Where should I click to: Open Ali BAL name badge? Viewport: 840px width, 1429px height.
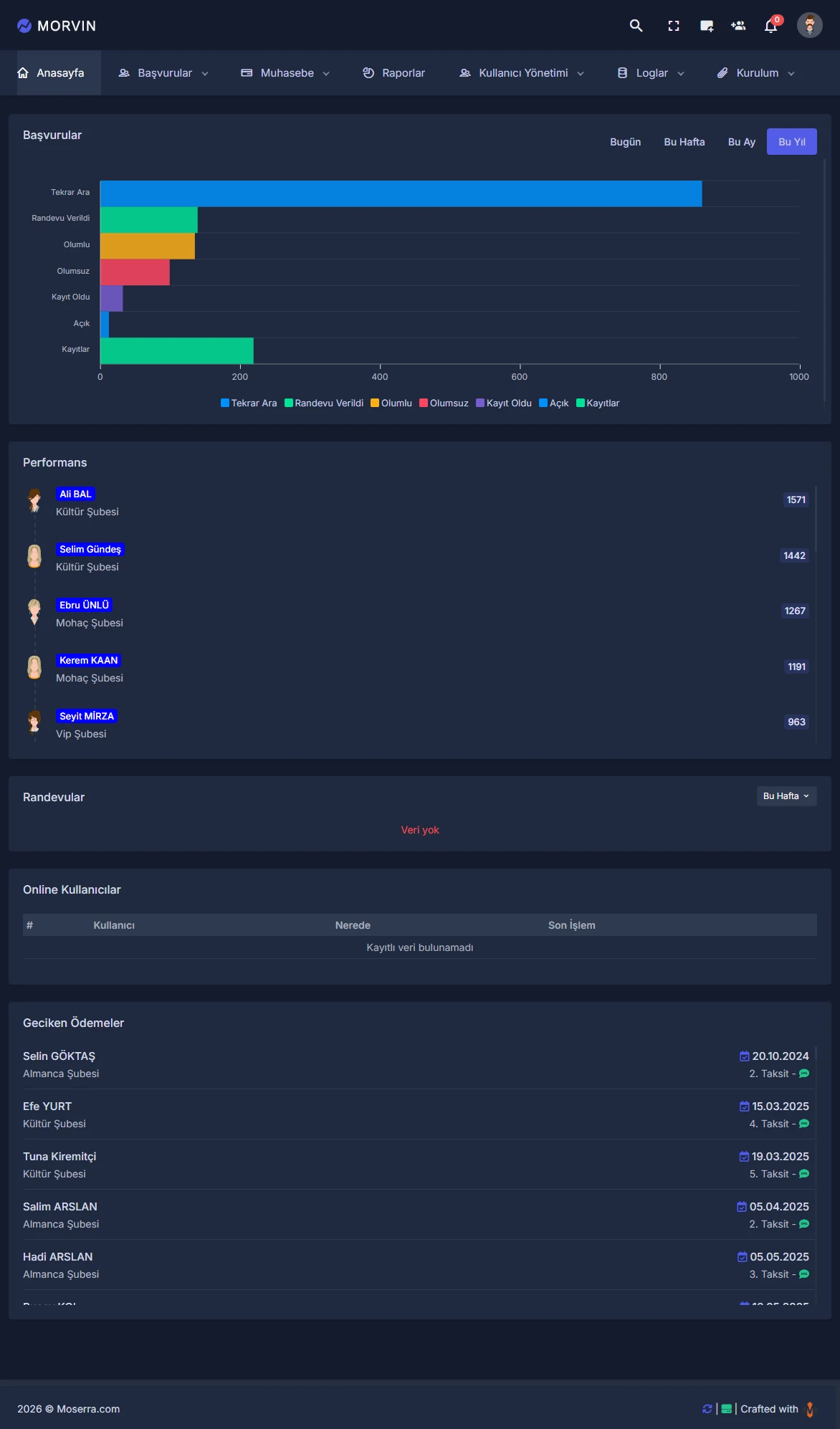tap(75, 494)
